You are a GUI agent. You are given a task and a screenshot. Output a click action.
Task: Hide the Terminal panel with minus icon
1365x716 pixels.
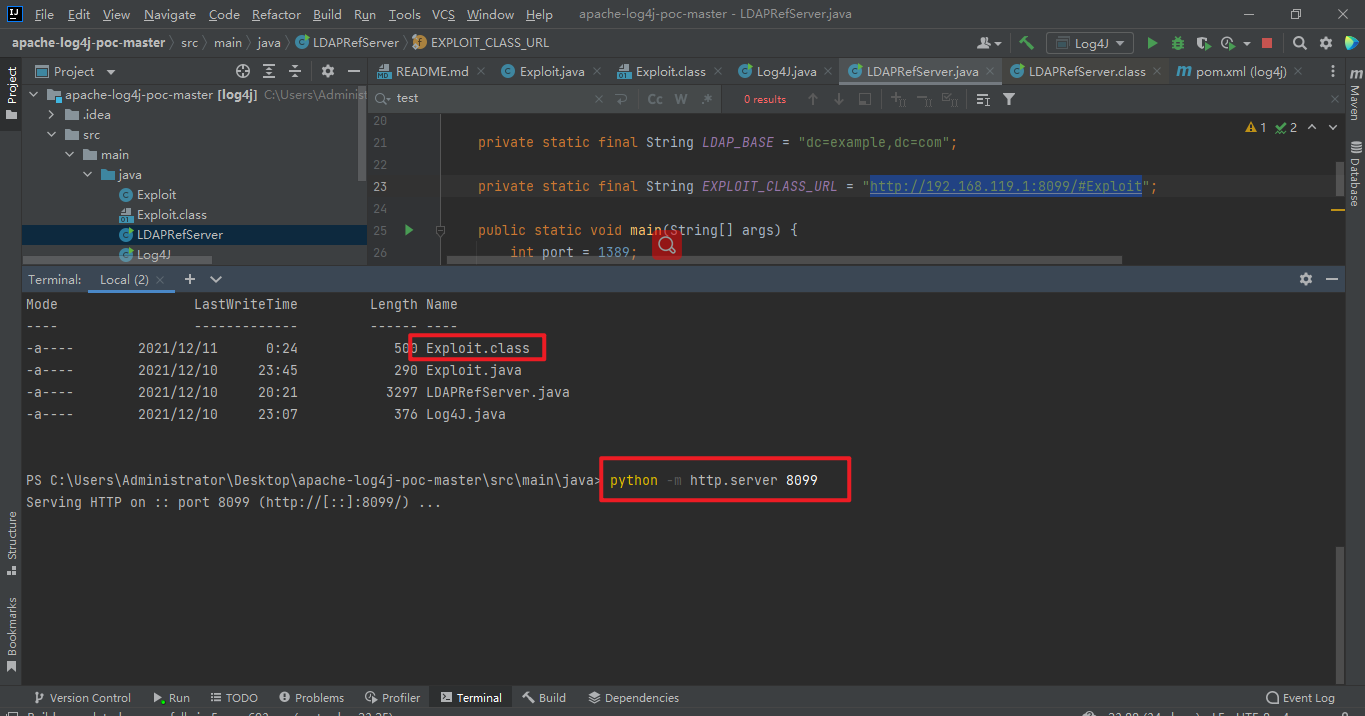1332,279
